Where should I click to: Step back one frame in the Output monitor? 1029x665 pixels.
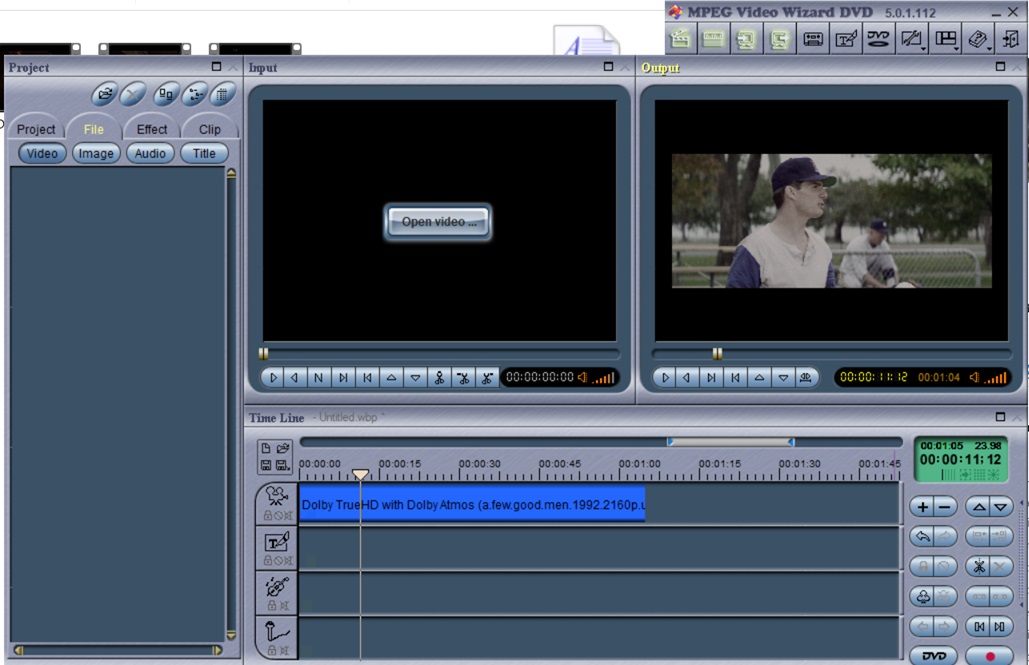[687, 377]
